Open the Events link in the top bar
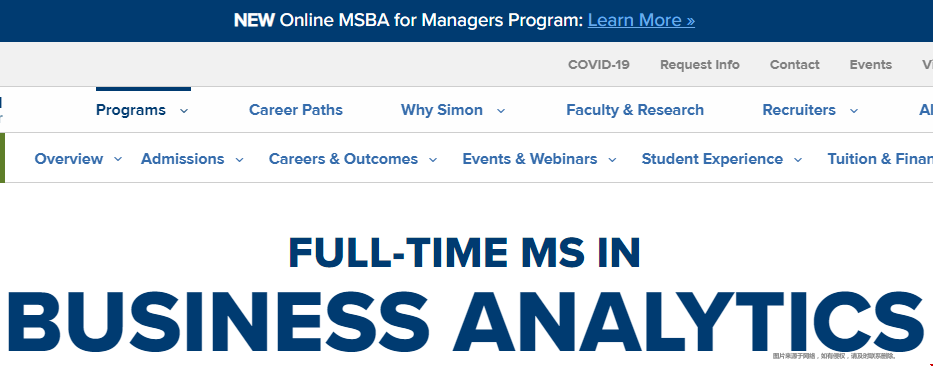This screenshot has width=933, height=366. [871, 64]
